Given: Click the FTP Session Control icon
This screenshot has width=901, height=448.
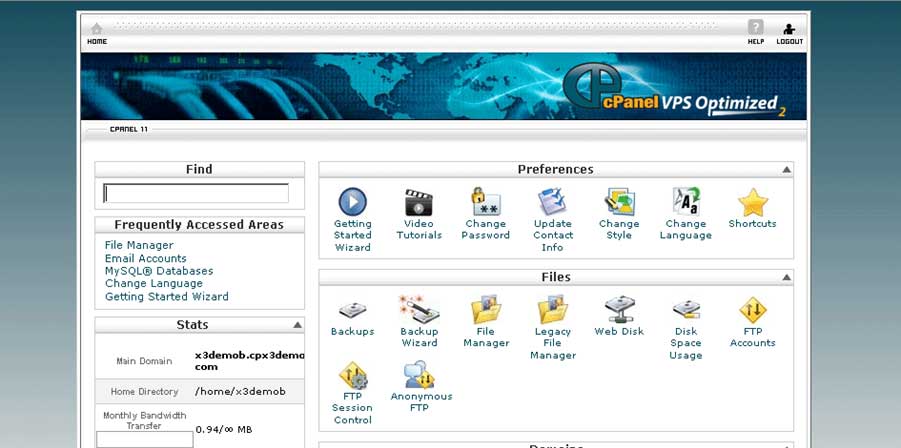Looking at the screenshot, I should [352, 376].
